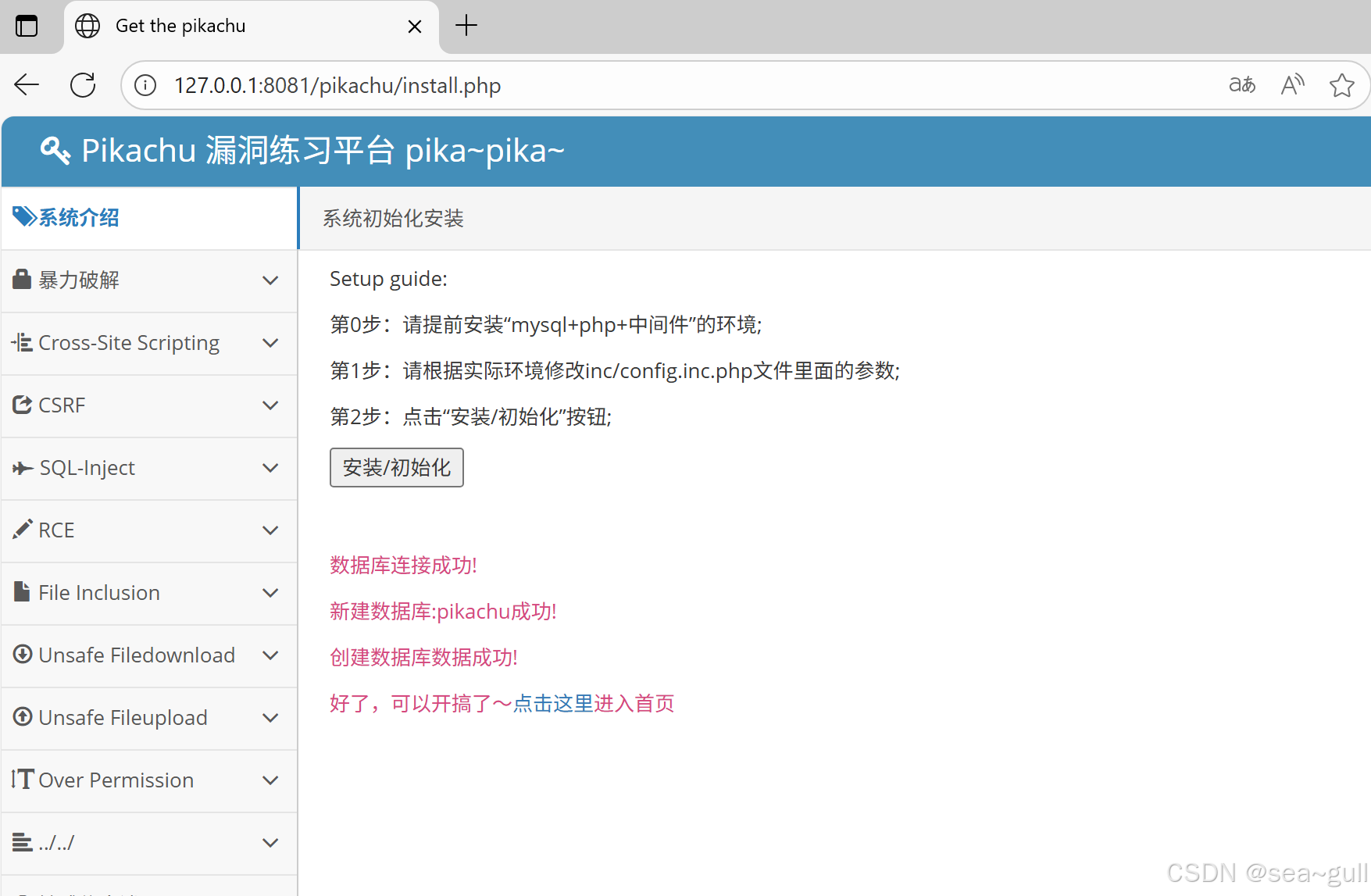This screenshot has width=1371, height=896.
Task: Click the lock icon beside 暴力破解
Action: pyautogui.click(x=22, y=279)
